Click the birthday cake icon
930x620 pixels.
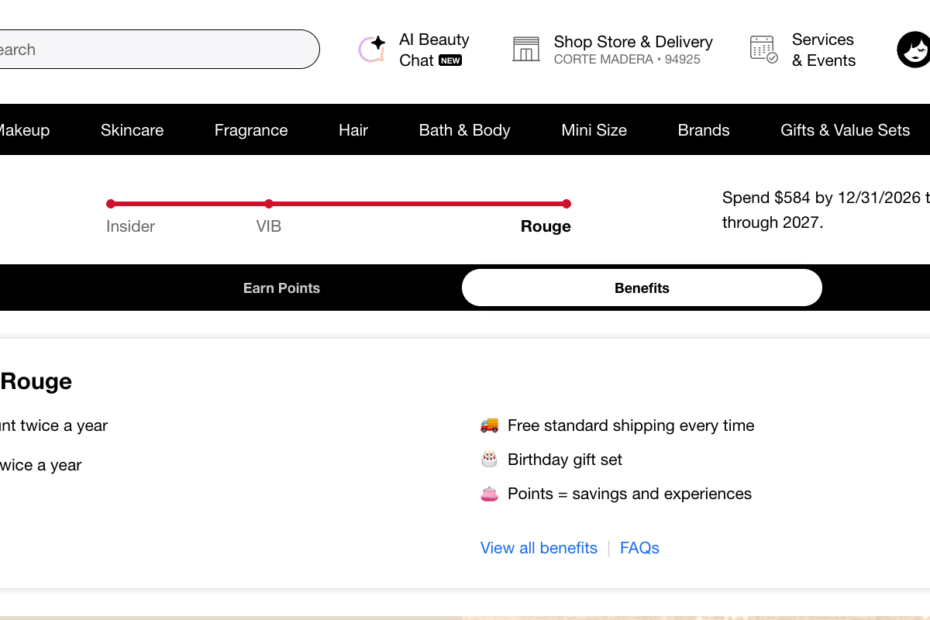tap(489, 459)
